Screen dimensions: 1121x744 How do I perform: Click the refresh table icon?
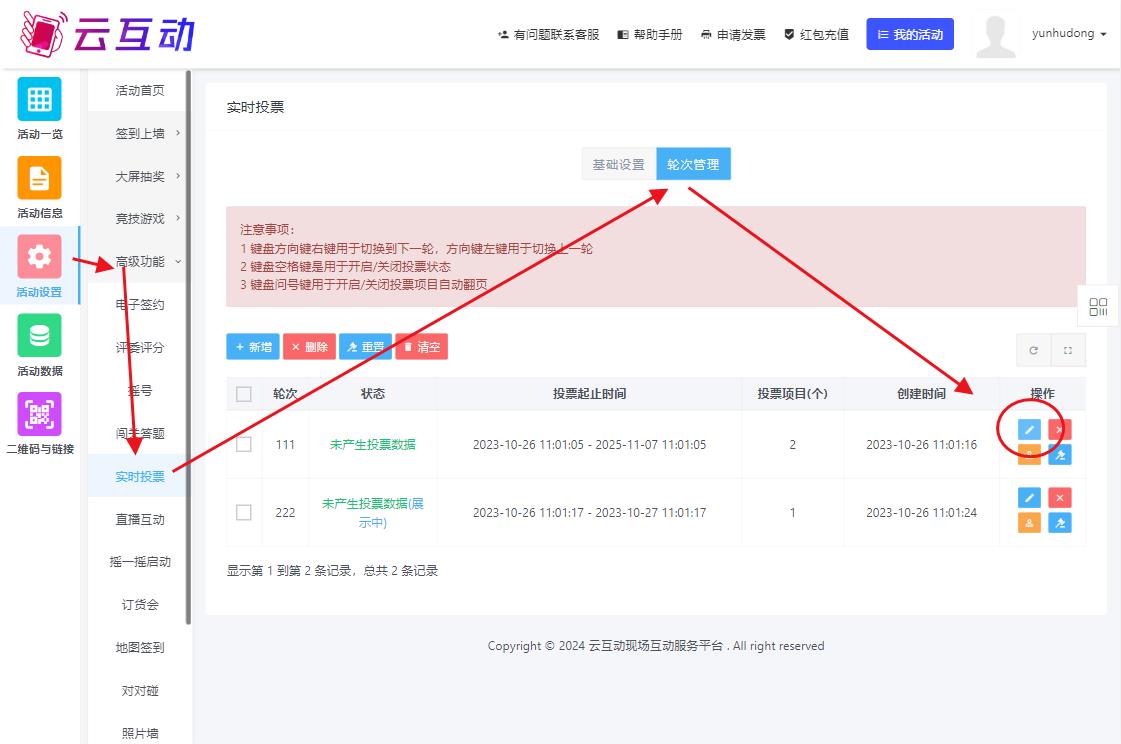point(1033,351)
